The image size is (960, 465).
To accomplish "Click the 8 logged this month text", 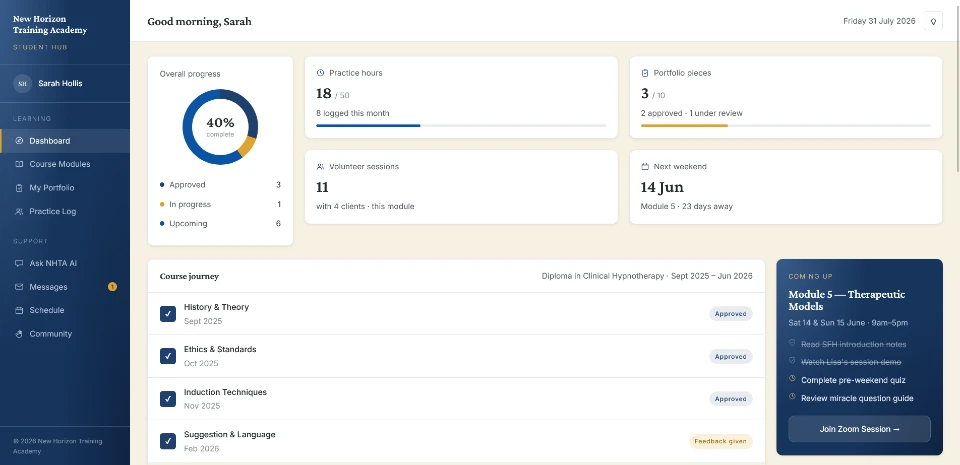I will click(353, 113).
